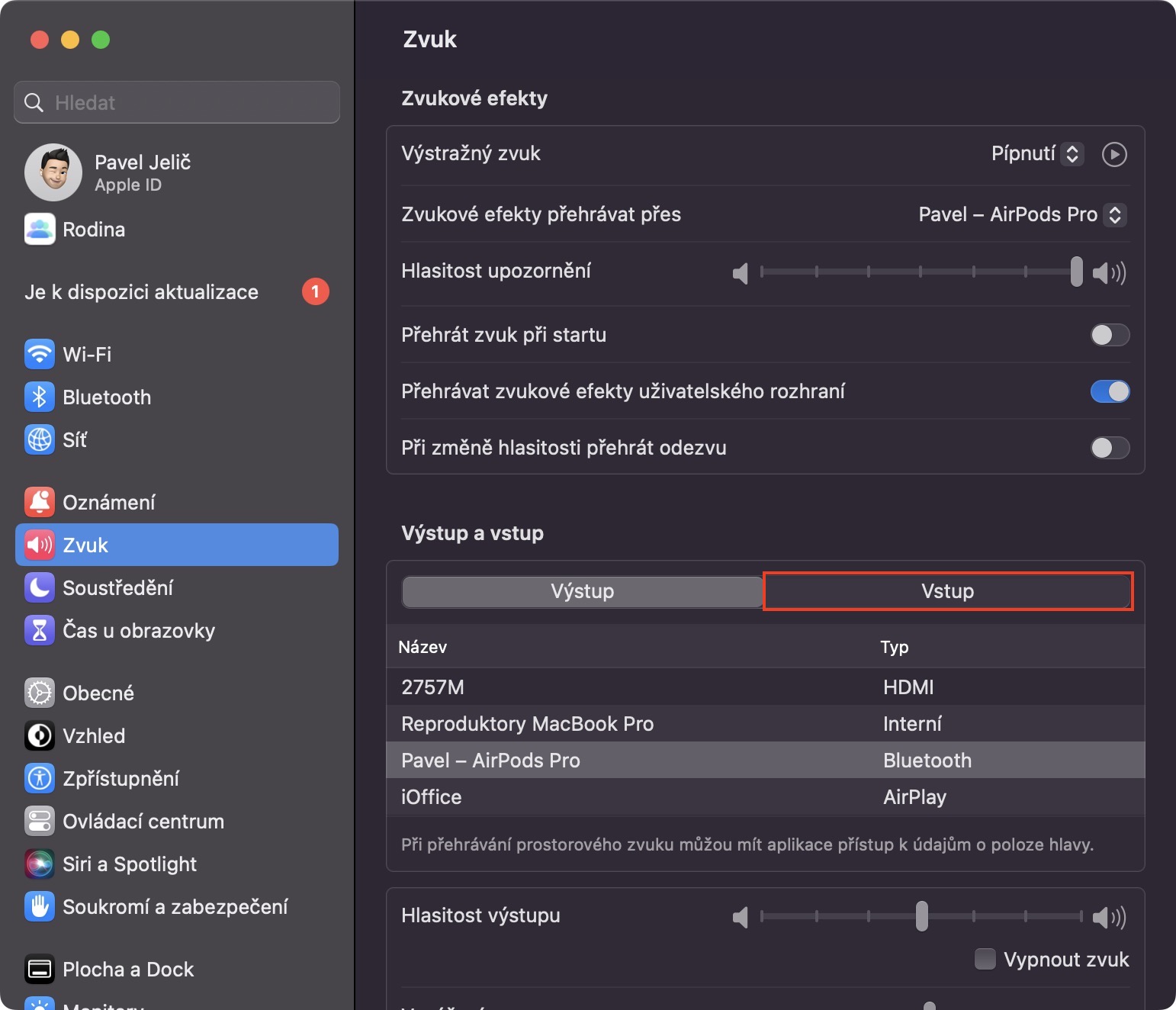Viewport: 1176px width, 1010px height.
Task: Open Čas u obrazovky hourglass icon
Action: pyautogui.click(x=40, y=630)
